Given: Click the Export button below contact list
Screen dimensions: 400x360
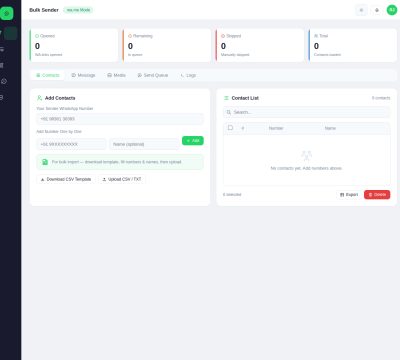Looking at the screenshot, I should (x=349, y=195).
